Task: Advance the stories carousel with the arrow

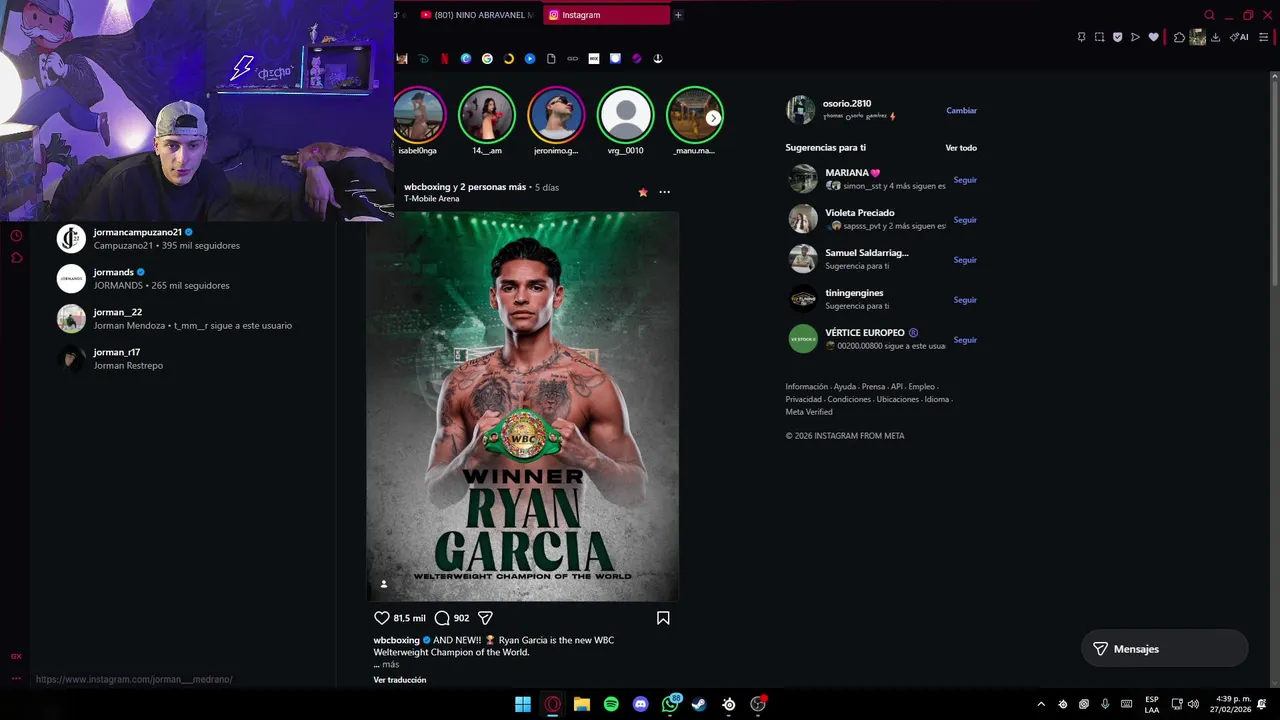Action: tap(713, 118)
